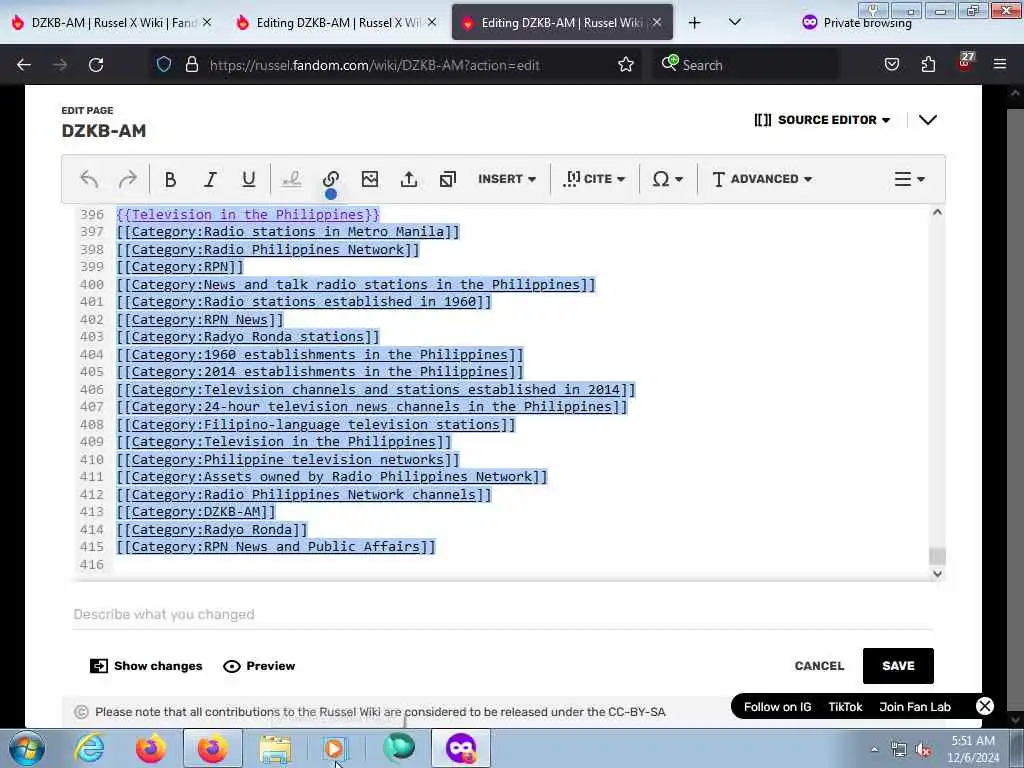This screenshot has width=1024, height=768.
Task: Click TikTok link
Action: 845,707
